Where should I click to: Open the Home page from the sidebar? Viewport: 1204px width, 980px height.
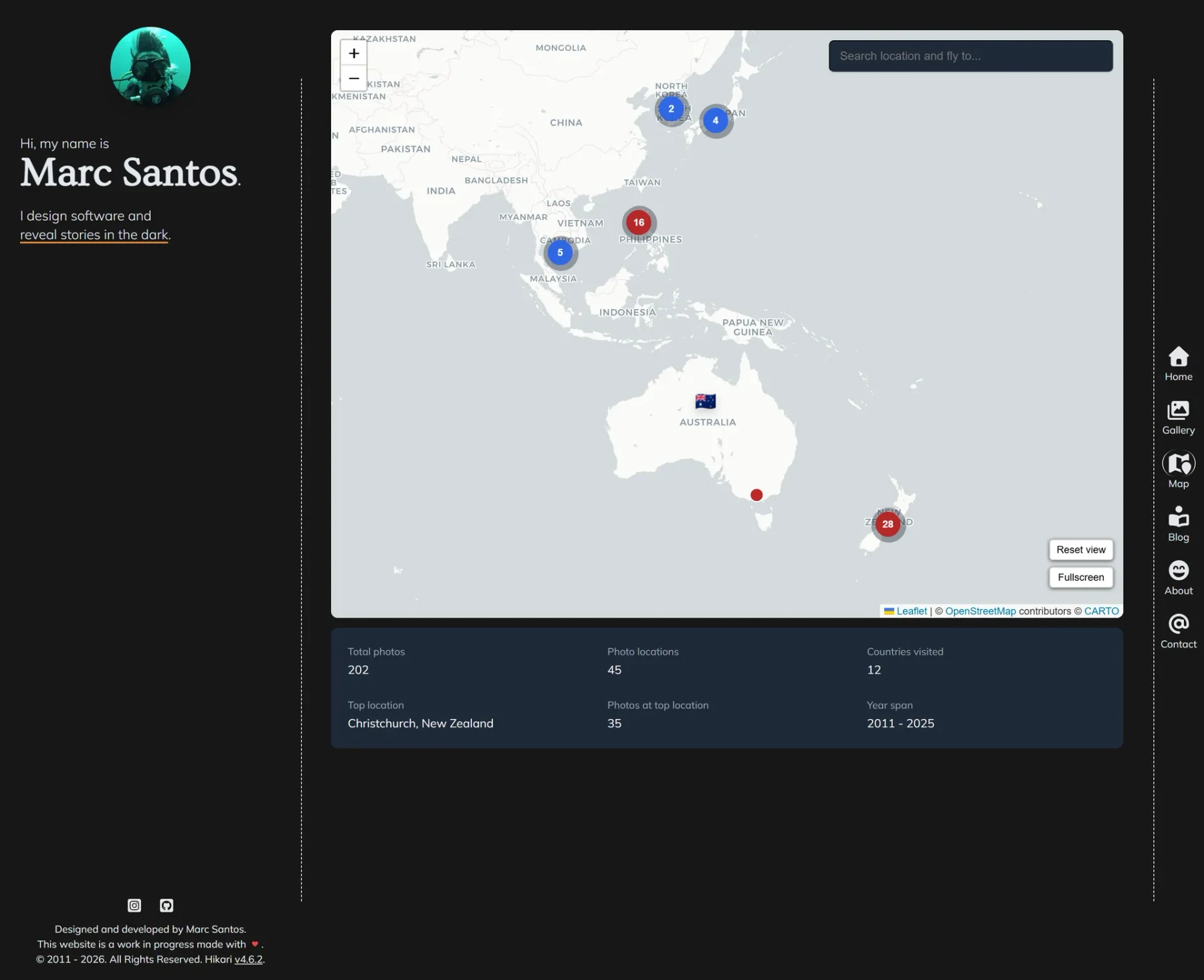[x=1178, y=363]
